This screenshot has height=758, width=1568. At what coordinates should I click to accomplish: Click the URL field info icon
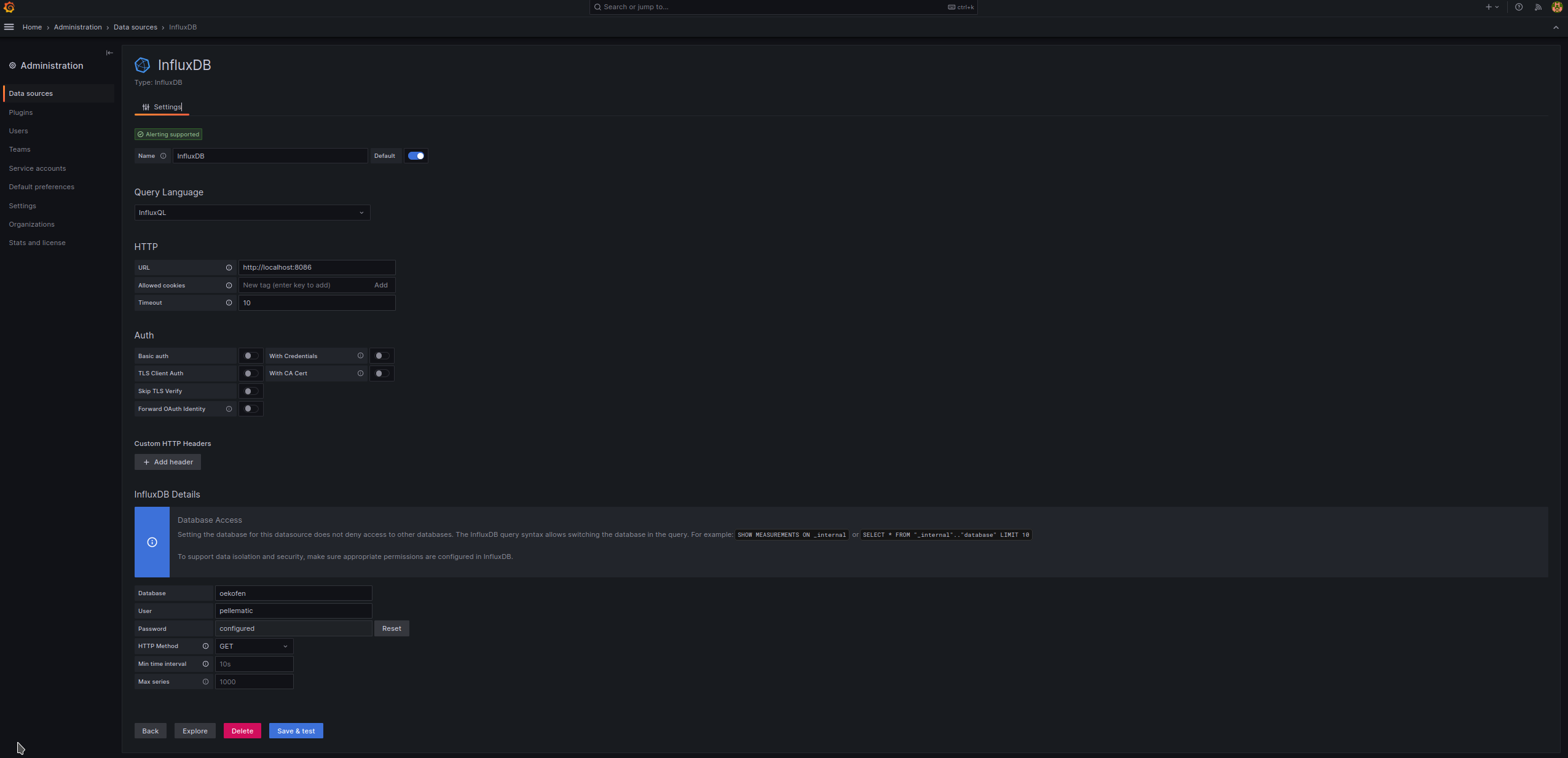point(229,268)
